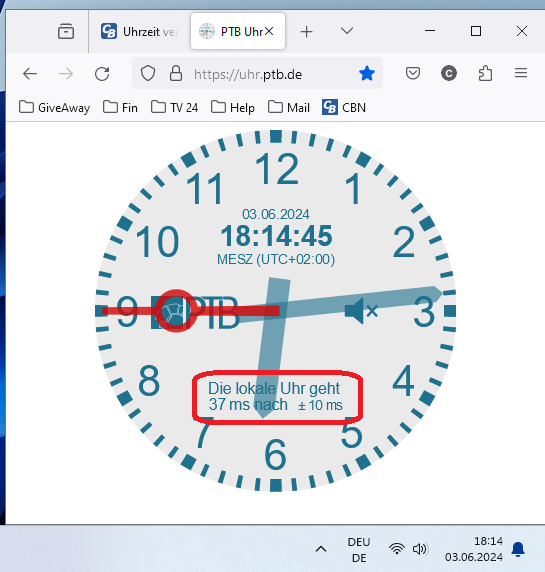The width and height of the screenshot is (545, 572).
Task: Focus the uhr.ptb.de address field
Action: pos(248,74)
